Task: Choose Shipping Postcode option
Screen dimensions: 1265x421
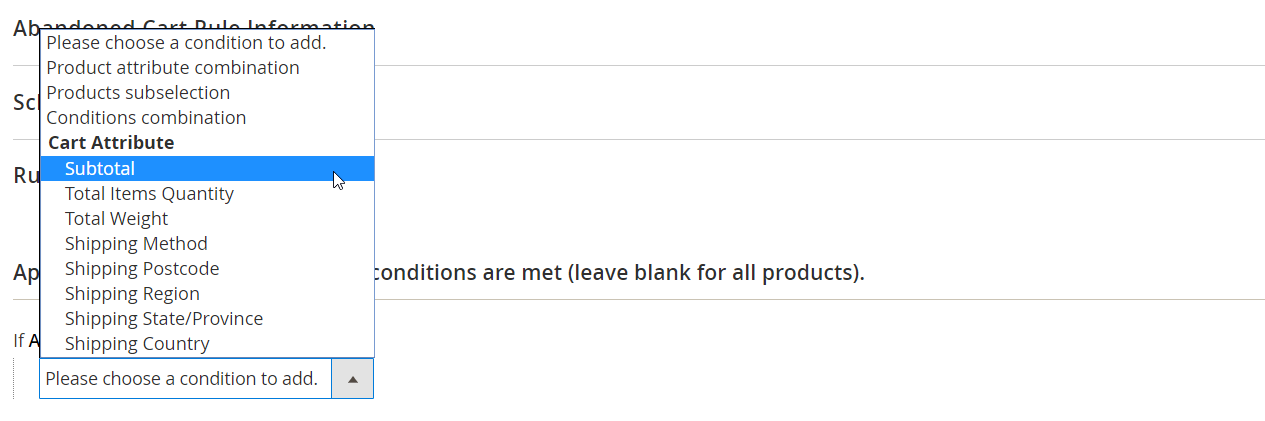Action: [142, 269]
